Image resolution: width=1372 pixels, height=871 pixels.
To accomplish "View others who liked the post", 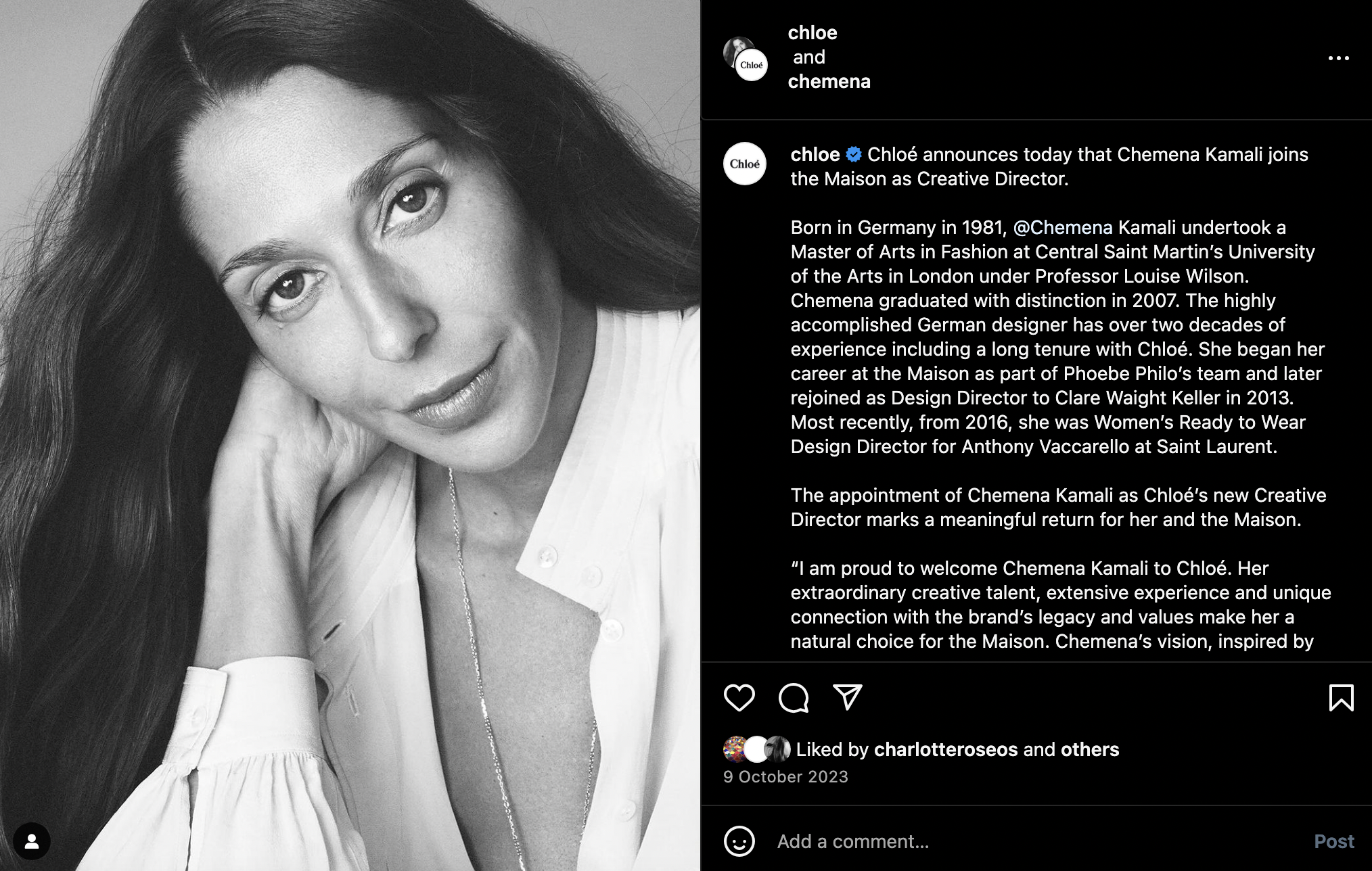I will tap(1090, 749).
